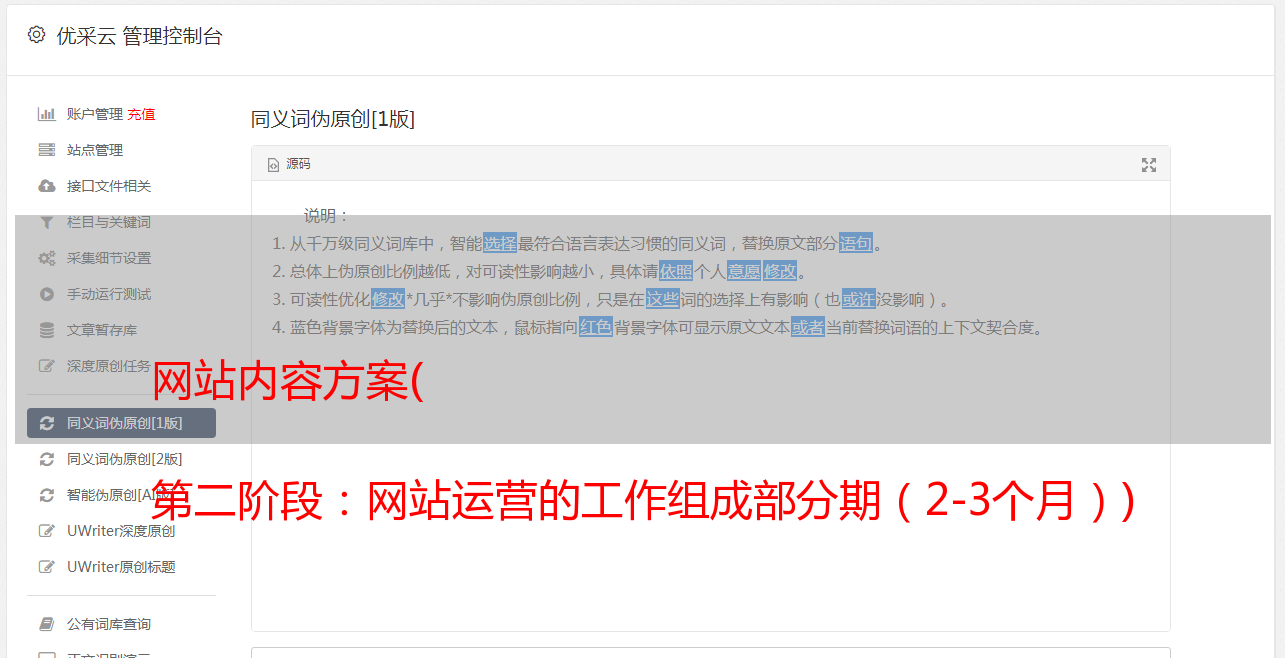Click the UWriter深度原创 edit icon
Screen dimensions: 1285x658
(x=46, y=531)
